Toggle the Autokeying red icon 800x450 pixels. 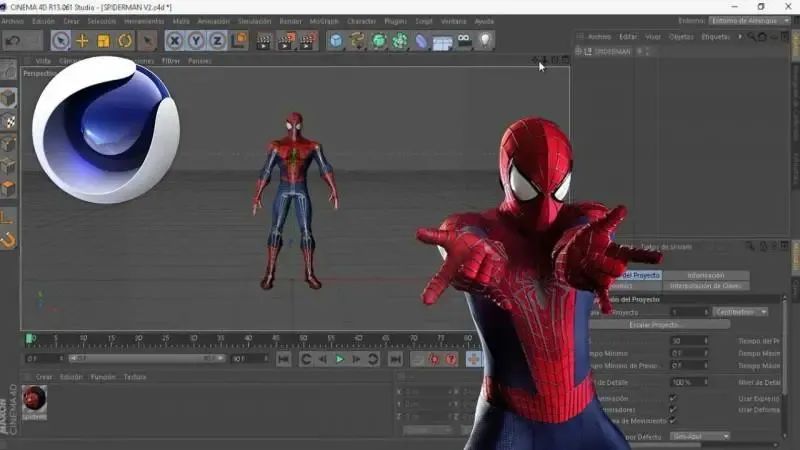click(x=434, y=359)
